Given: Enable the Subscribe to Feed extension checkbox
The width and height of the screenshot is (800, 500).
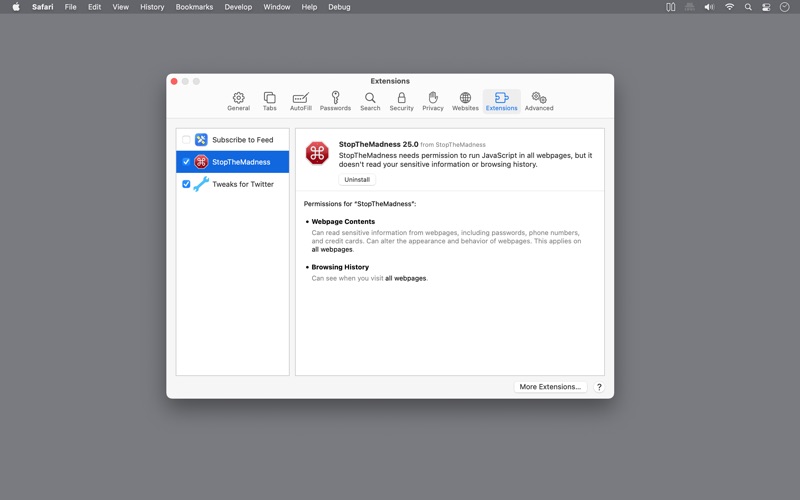Looking at the screenshot, I should (x=186, y=139).
